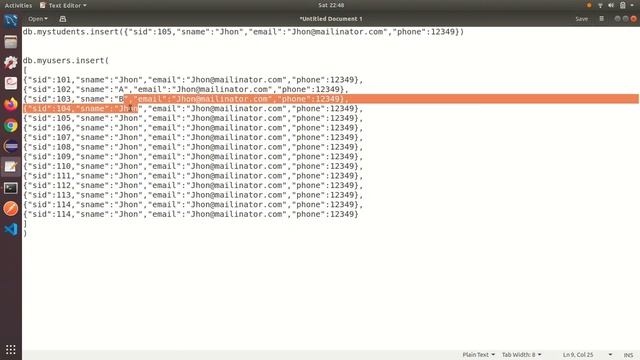The image size is (640, 360).
Task: Click the sid 113 line
Action: (x=193, y=195)
